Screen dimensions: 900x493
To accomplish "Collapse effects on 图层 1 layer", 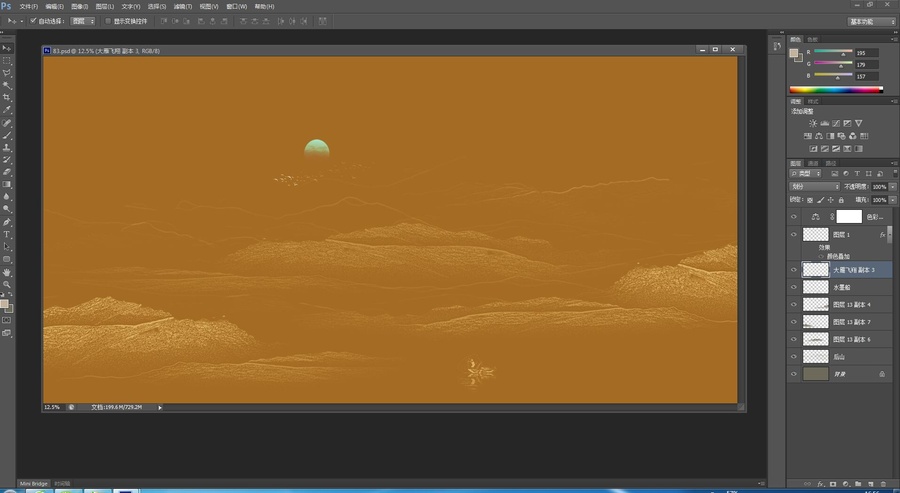I will click(x=890, y=235).
